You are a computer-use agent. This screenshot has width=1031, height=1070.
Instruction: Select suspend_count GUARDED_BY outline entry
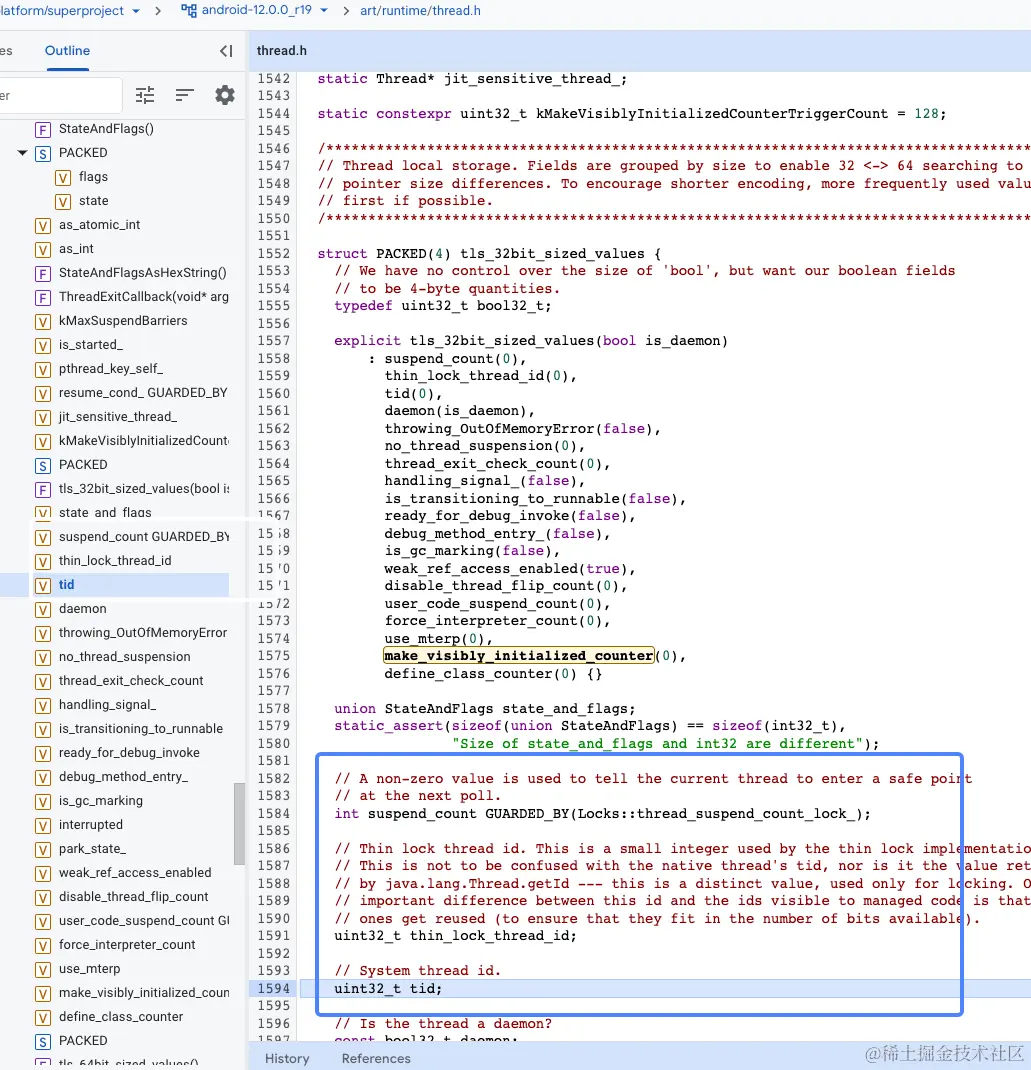tap(144, 536)
